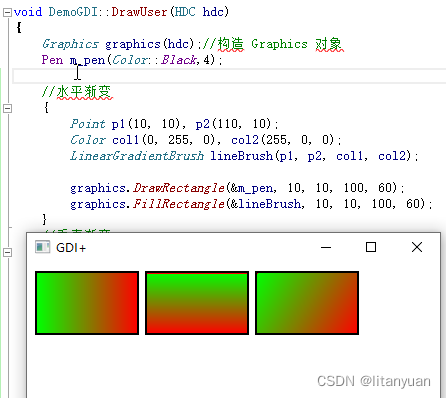
Task: Click 'HDC' parameter type in the signature
Action: pos(185,12)
